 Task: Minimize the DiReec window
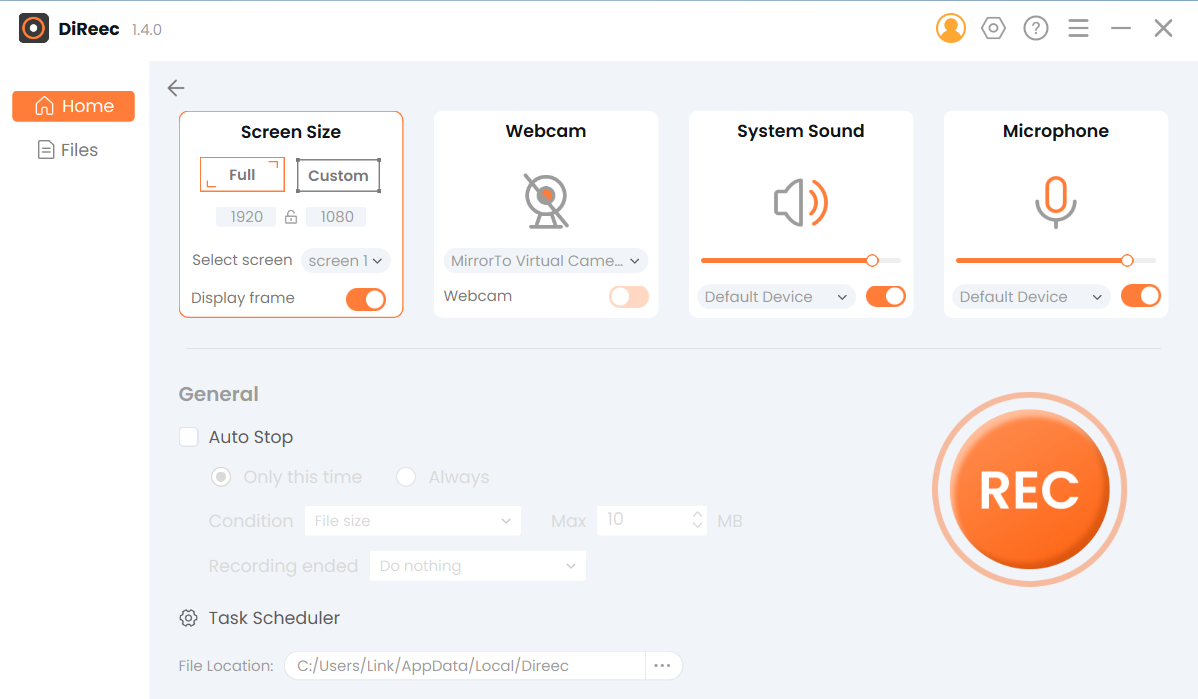pos(1121,28)
